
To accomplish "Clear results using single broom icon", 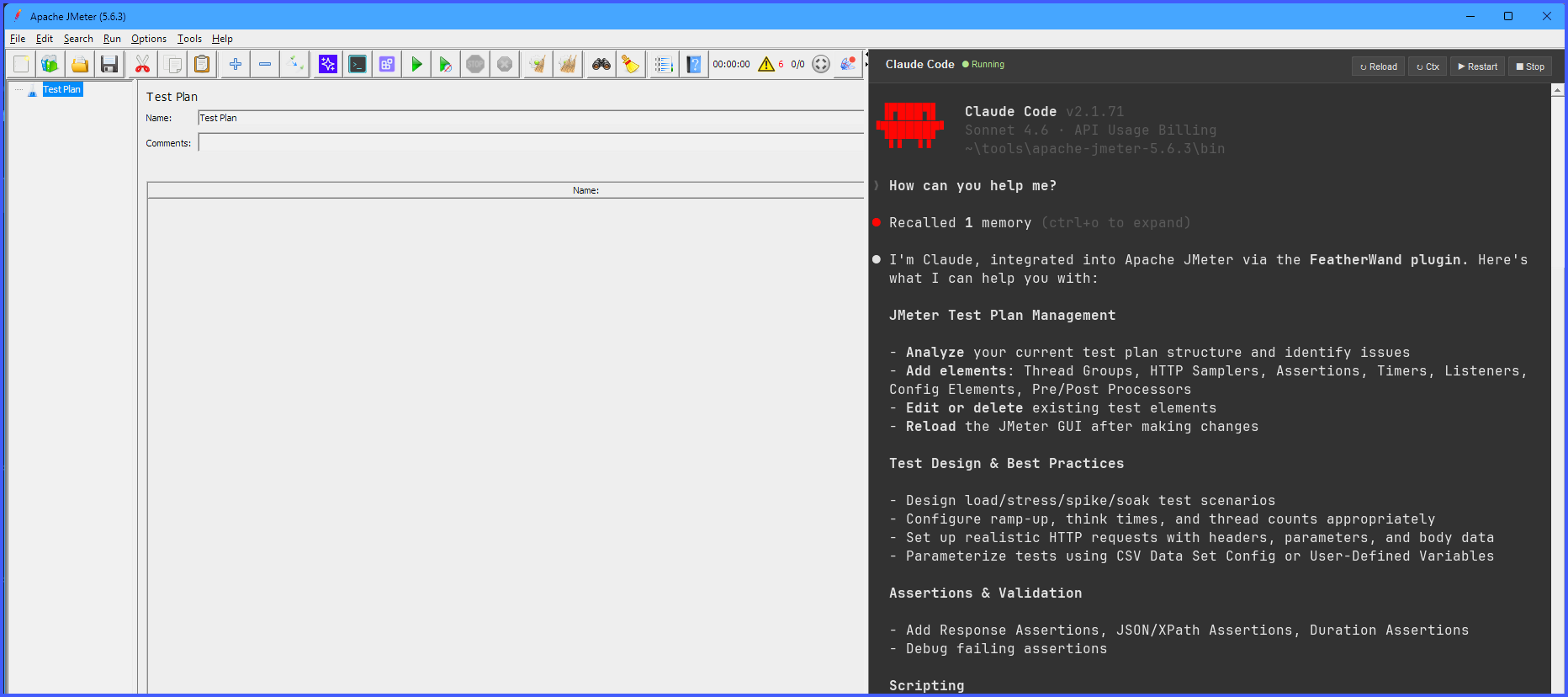I will [537, 64].
